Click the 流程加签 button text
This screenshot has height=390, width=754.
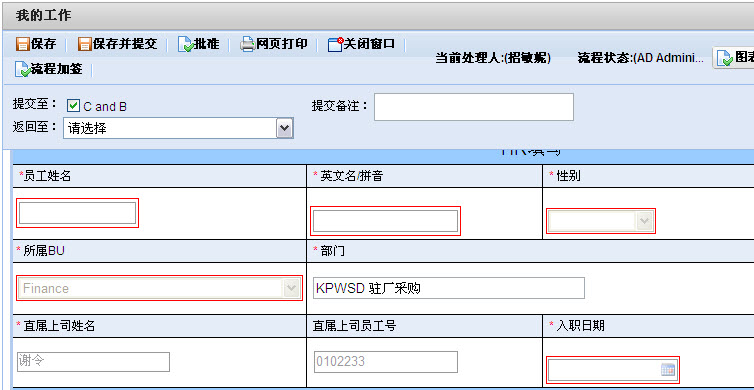tap(57, 69)
